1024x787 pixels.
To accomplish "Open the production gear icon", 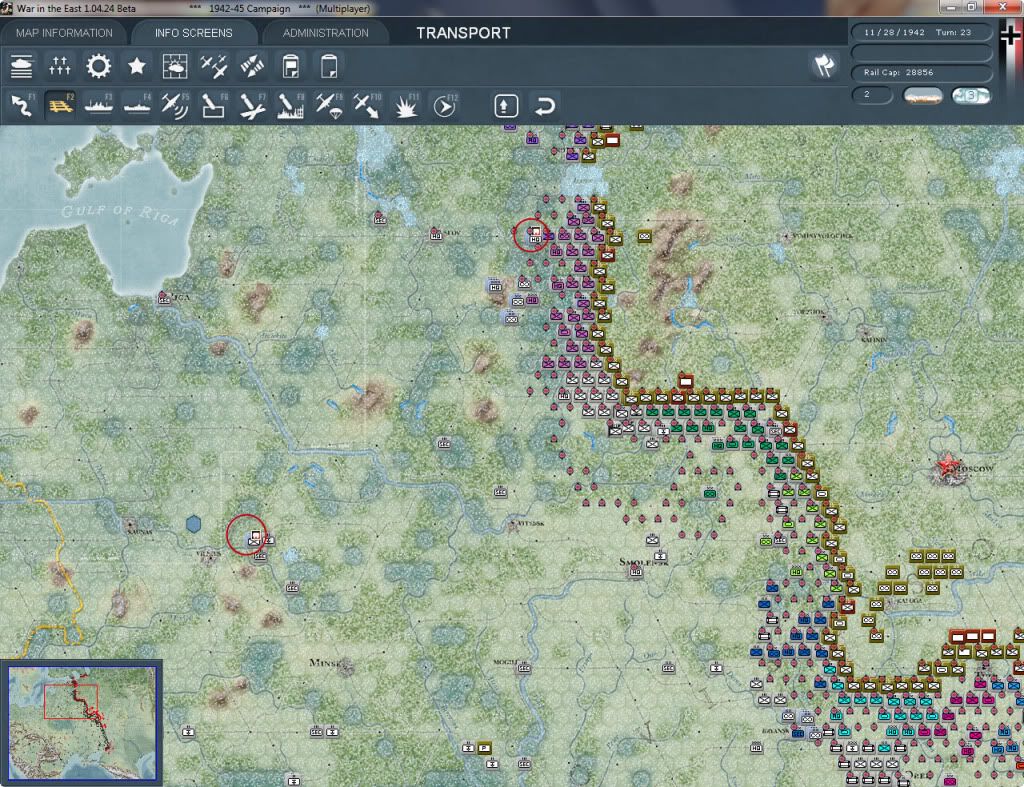I will [99, 67].
